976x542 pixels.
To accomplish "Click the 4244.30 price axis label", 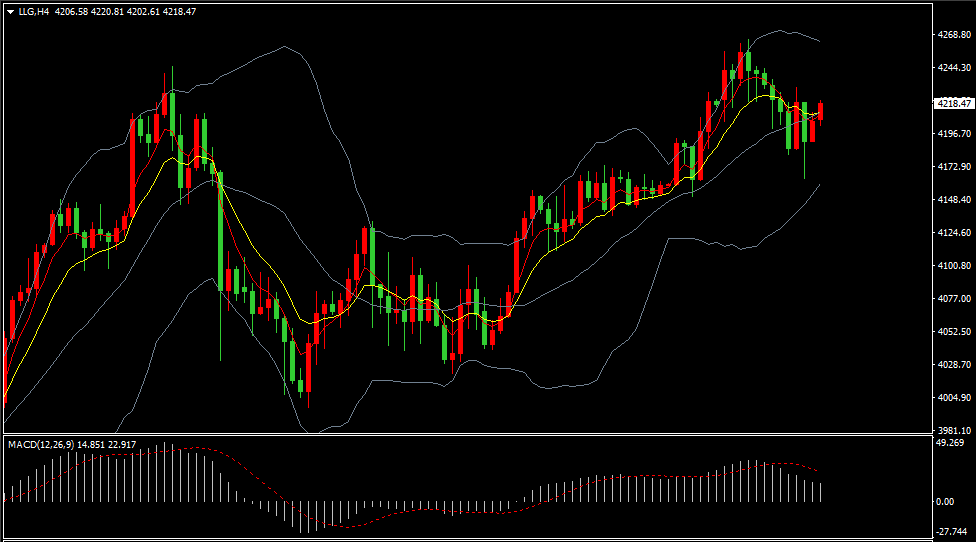I will (x=953, y=68).
